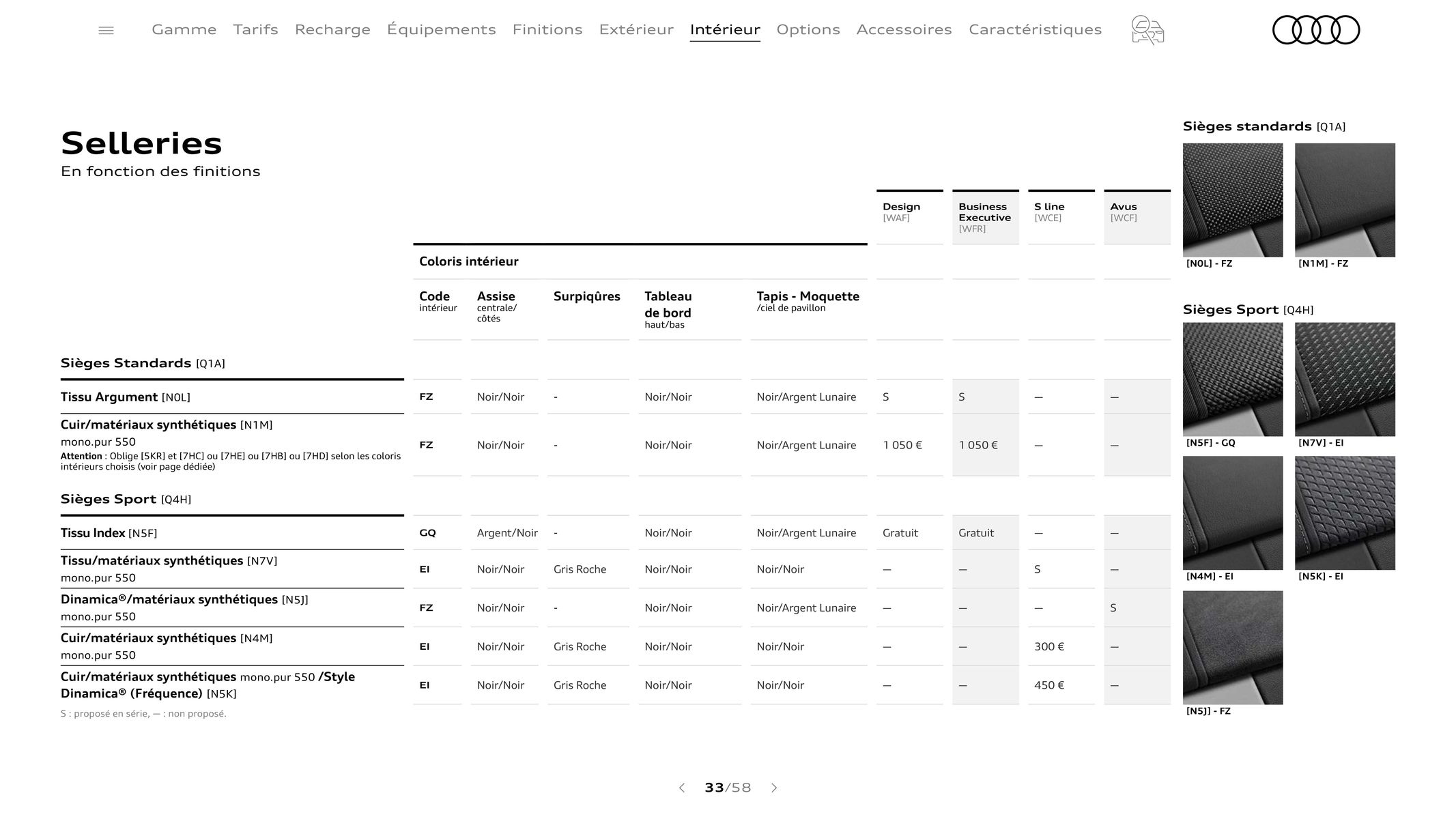Click the 33/58 page counter
The image size is (1456, 819).
pyautogui.click(x=728, y=788)
